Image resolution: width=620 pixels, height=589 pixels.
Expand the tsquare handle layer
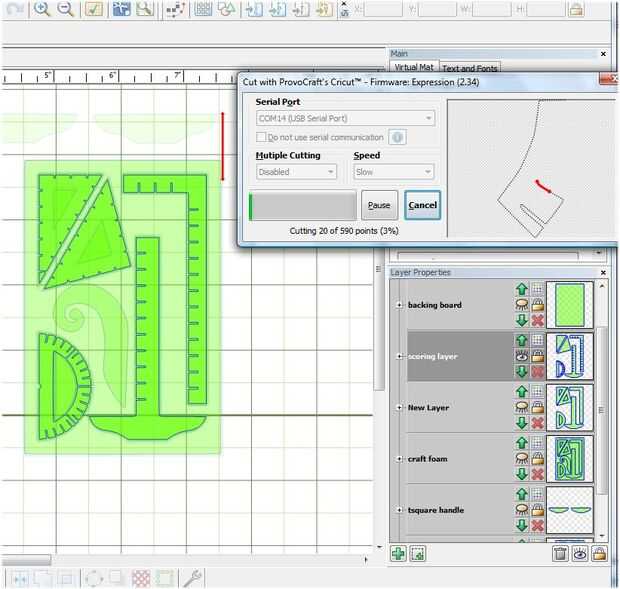tap(399, 510)
